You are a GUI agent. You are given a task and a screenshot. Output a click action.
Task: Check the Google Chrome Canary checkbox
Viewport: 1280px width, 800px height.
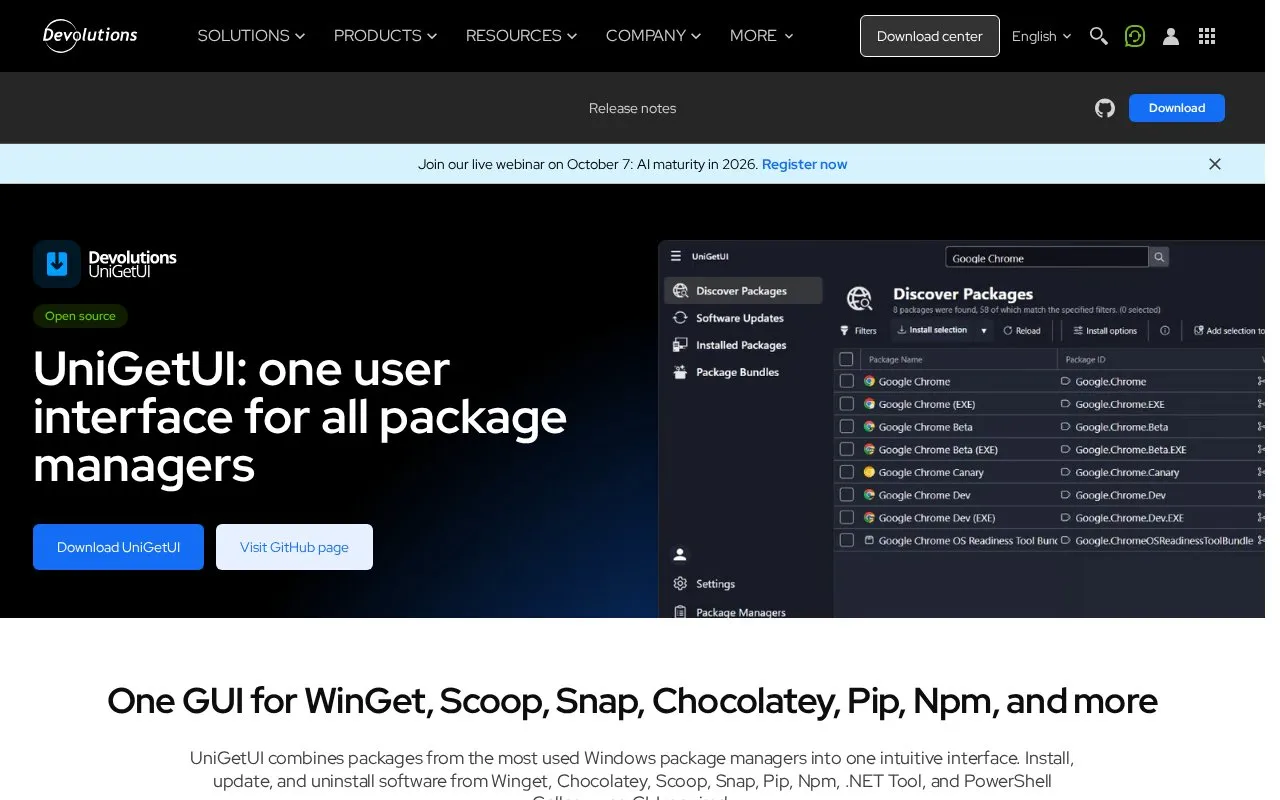click(846, 472)
